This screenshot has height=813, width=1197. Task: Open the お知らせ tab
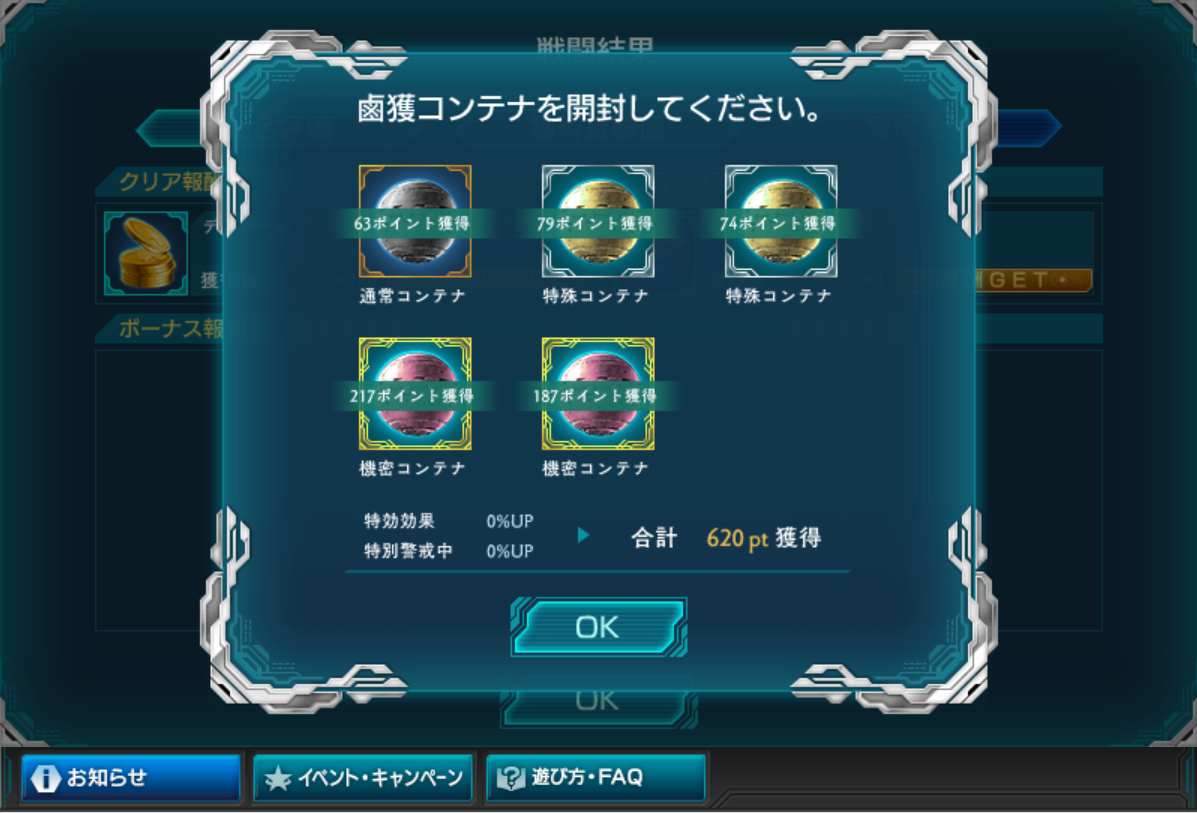coord(131,778)
